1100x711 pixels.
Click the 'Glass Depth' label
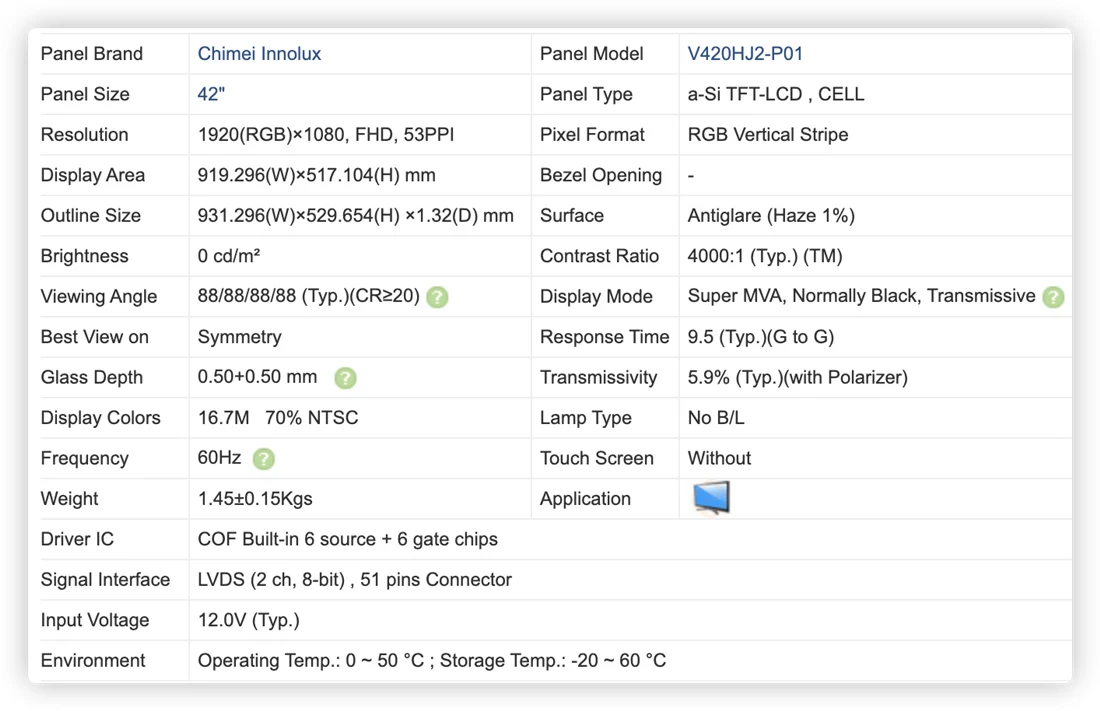coord(91,378)
